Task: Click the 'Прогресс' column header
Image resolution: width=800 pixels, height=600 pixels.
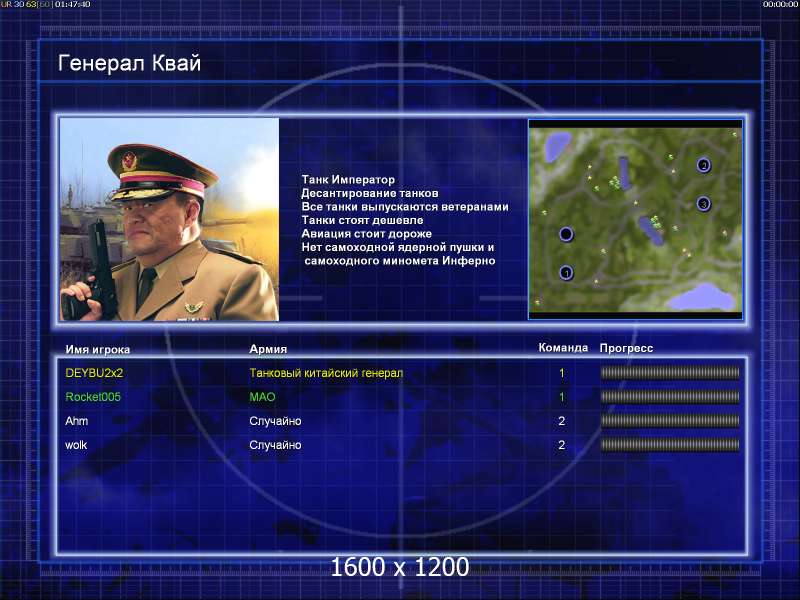Action: coord(626,348)
